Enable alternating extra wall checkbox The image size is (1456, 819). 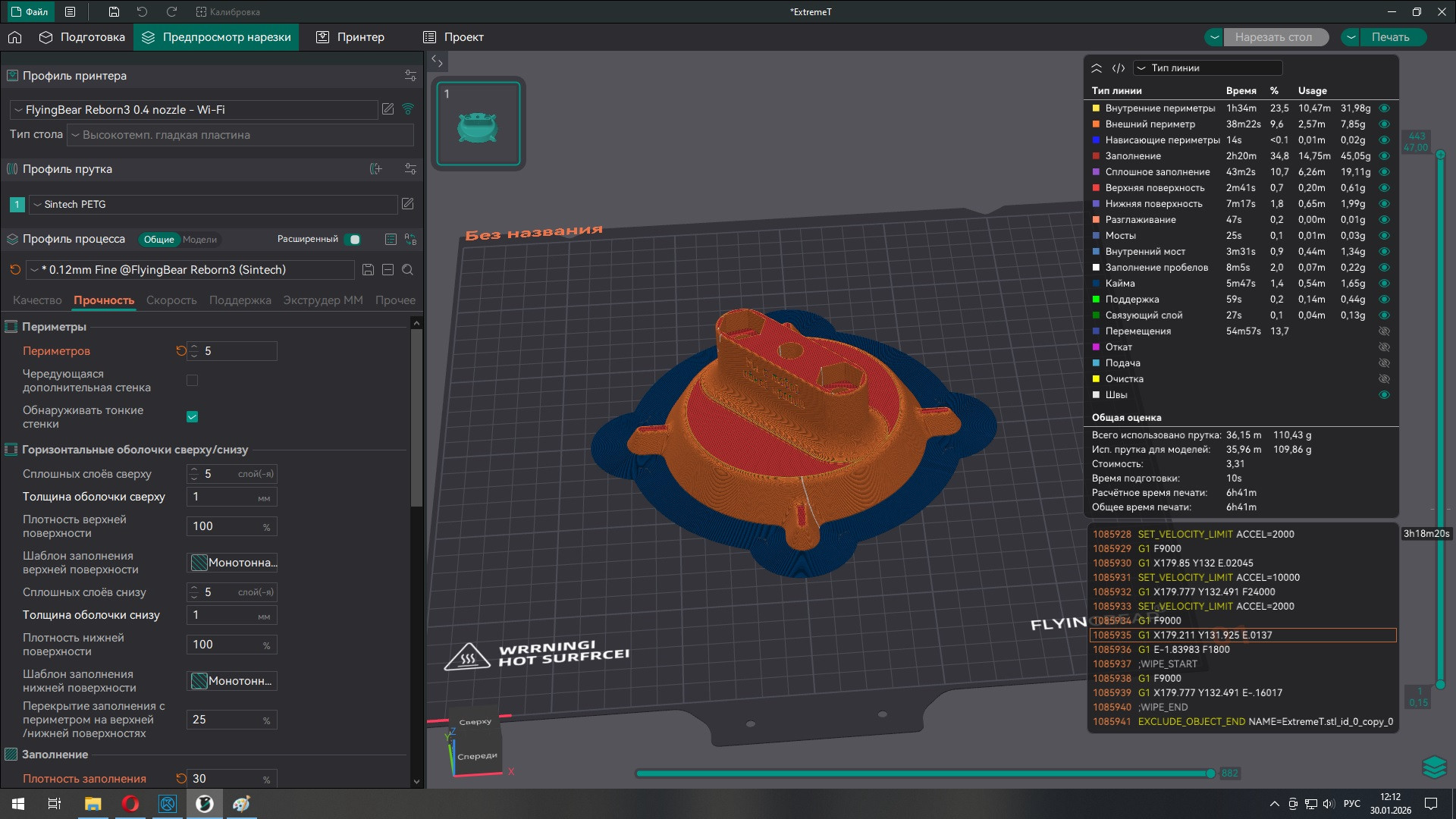pyautogui.click(x=192, y=381)
